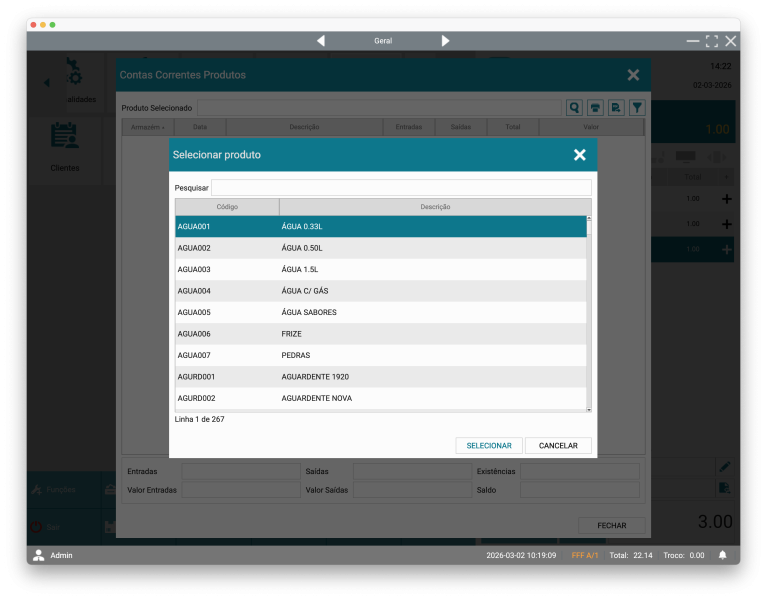Close the Selecionar produto dialog
Screen dimensions: 767x600
[579, 155]
